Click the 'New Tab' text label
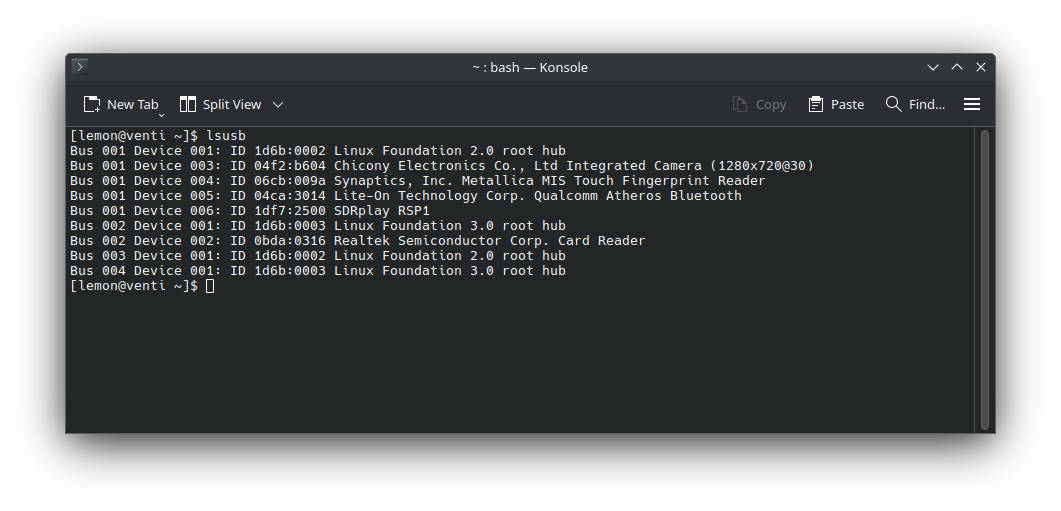The width and height of the screenshot is (1061, 511). click(133, 104)
